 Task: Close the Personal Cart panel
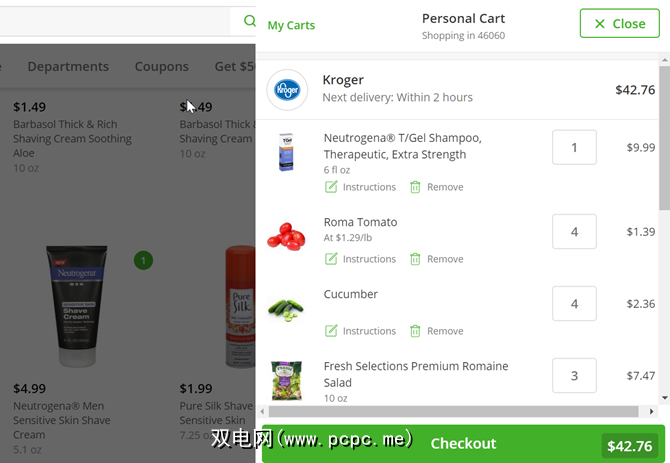point(620,23)
